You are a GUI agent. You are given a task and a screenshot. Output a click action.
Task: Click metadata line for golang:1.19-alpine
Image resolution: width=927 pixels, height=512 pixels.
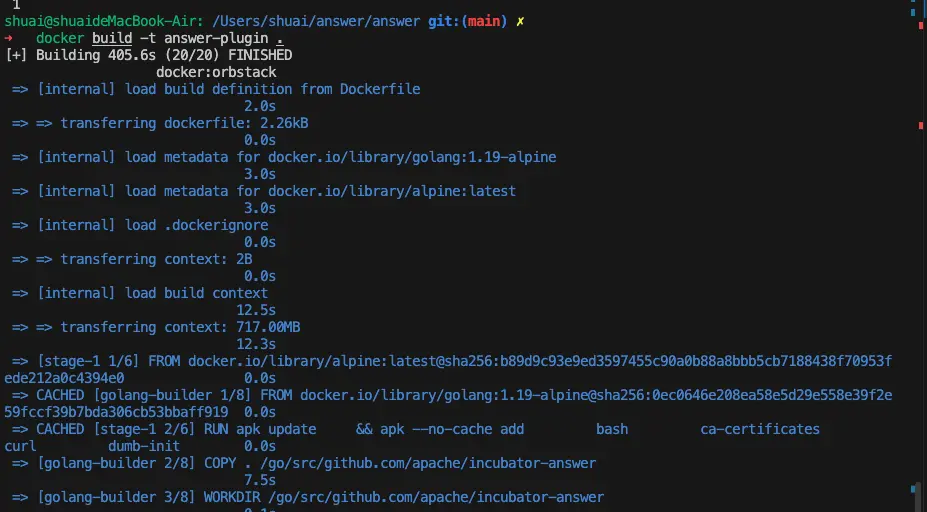[284, 157]
